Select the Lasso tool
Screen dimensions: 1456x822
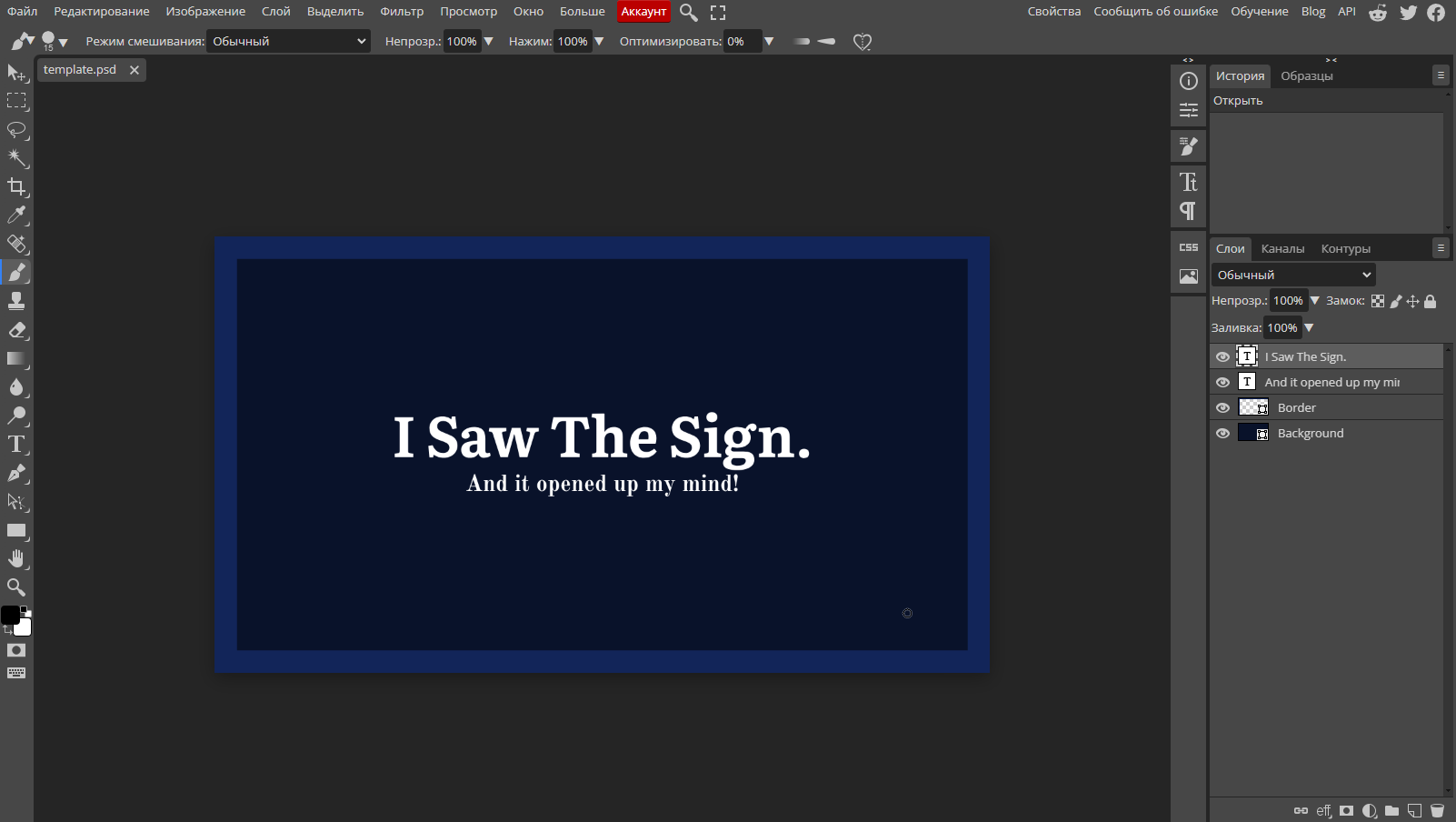click(x=16, y=129)
